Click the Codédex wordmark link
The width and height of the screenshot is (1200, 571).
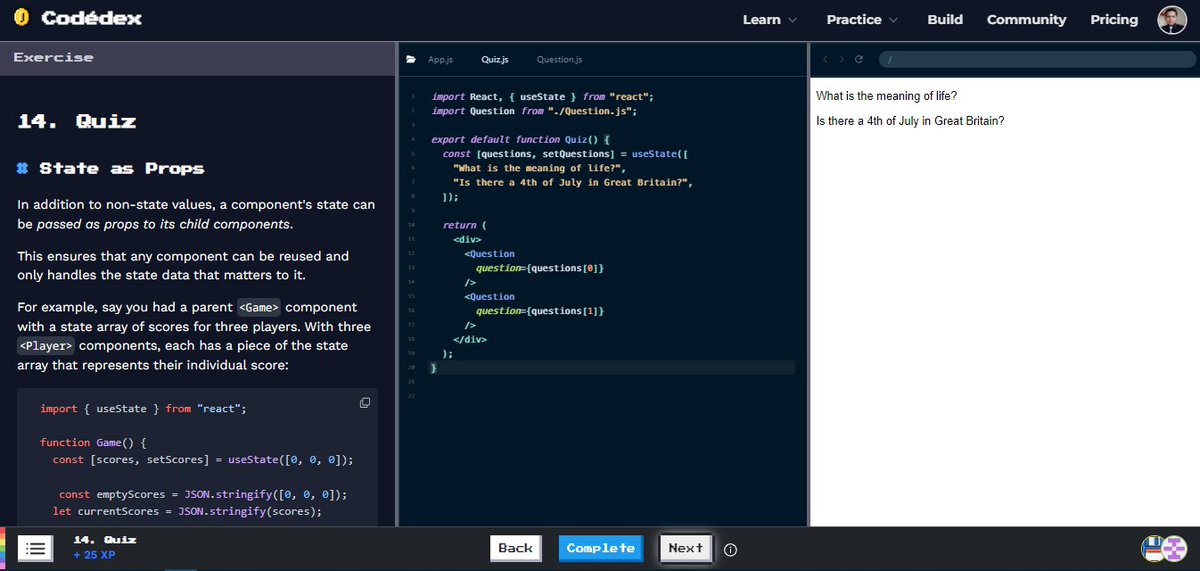[92, 18]
